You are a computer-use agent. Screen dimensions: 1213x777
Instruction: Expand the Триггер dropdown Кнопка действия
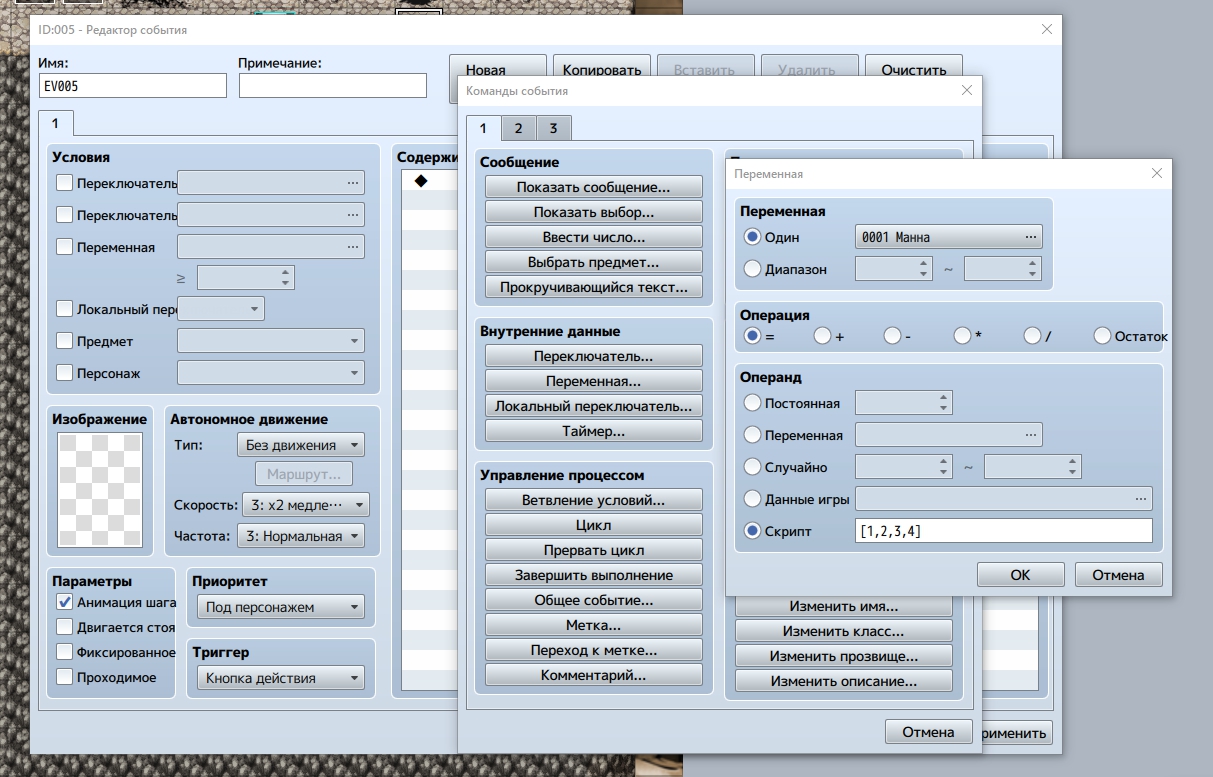280,678
